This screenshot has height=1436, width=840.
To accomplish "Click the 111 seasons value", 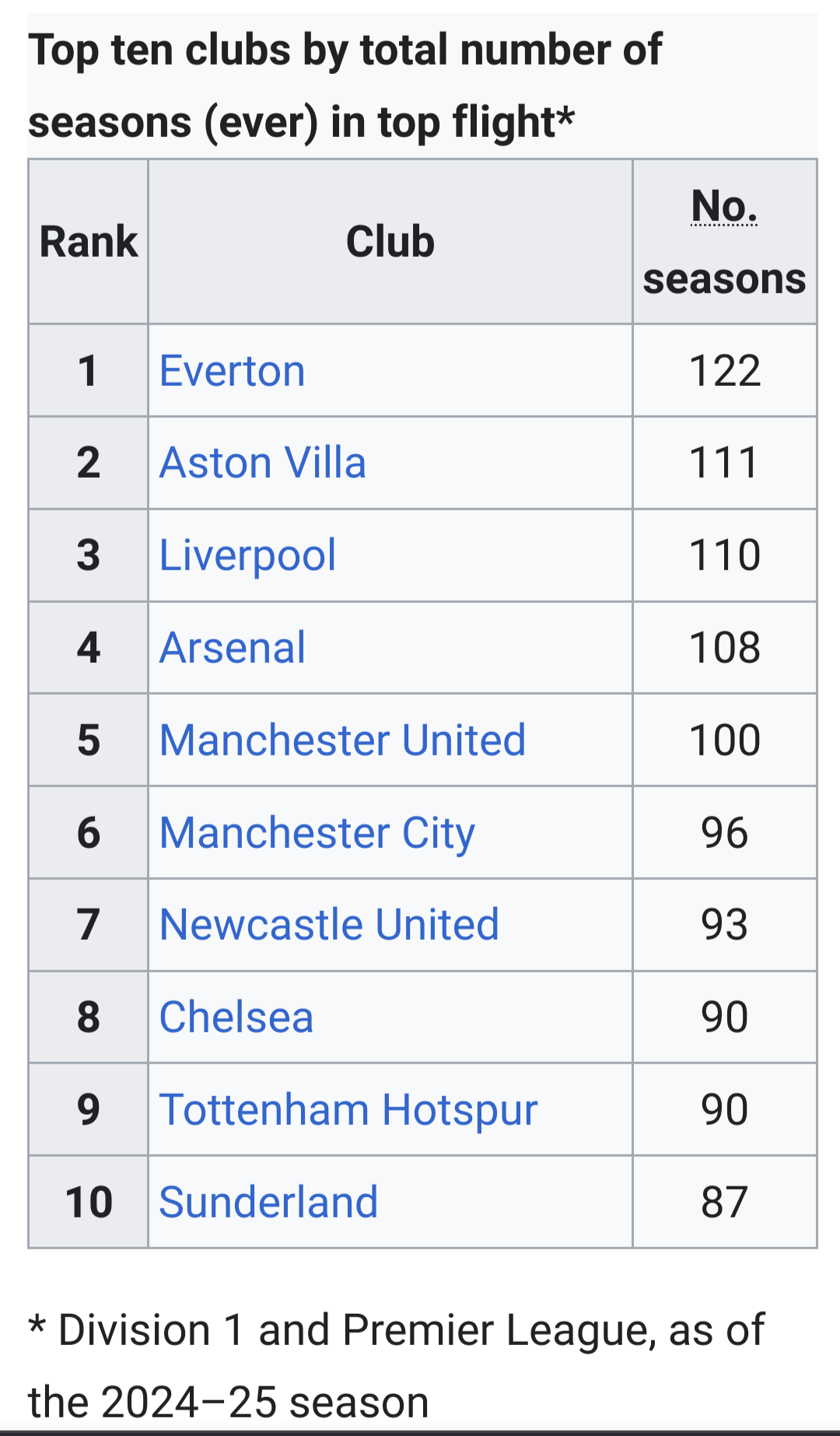I will pyautogui.click(x=724, y=463).
